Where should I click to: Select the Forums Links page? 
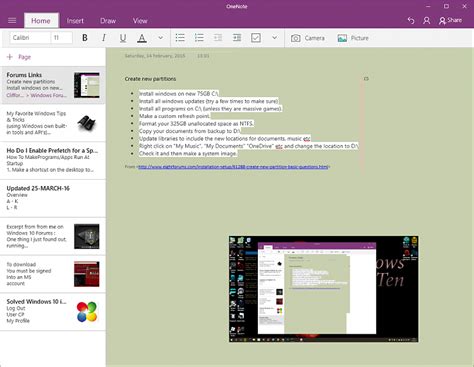53,85
